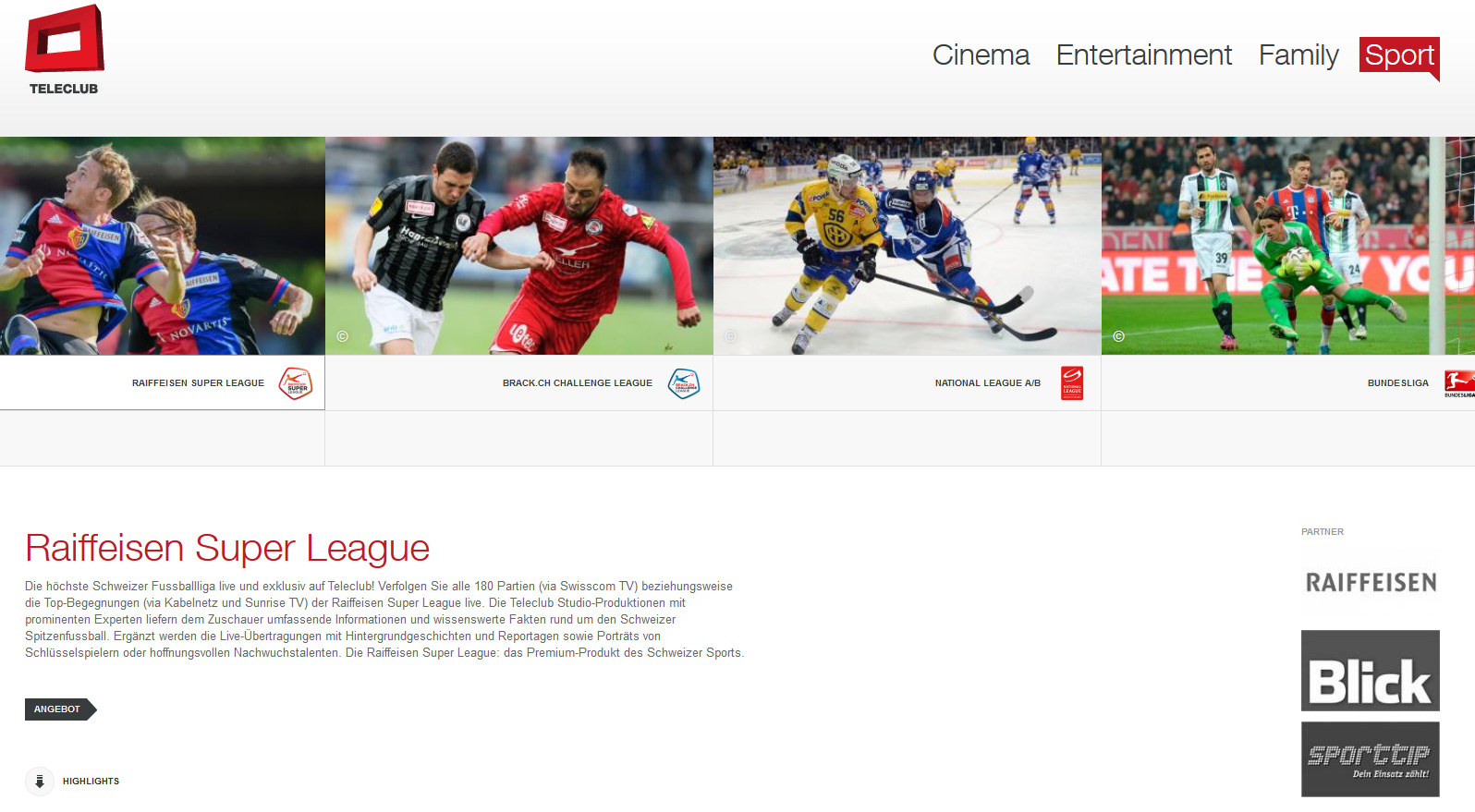
Task: Click the copyright icon on the hockey photo
Action: coord(731,336)
